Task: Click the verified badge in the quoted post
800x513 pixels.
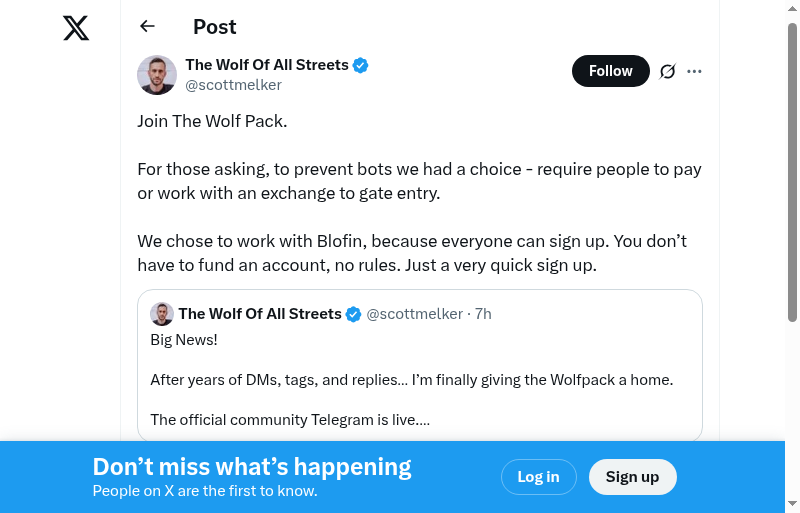Action: pyautogui.click(x=353, y=314)
